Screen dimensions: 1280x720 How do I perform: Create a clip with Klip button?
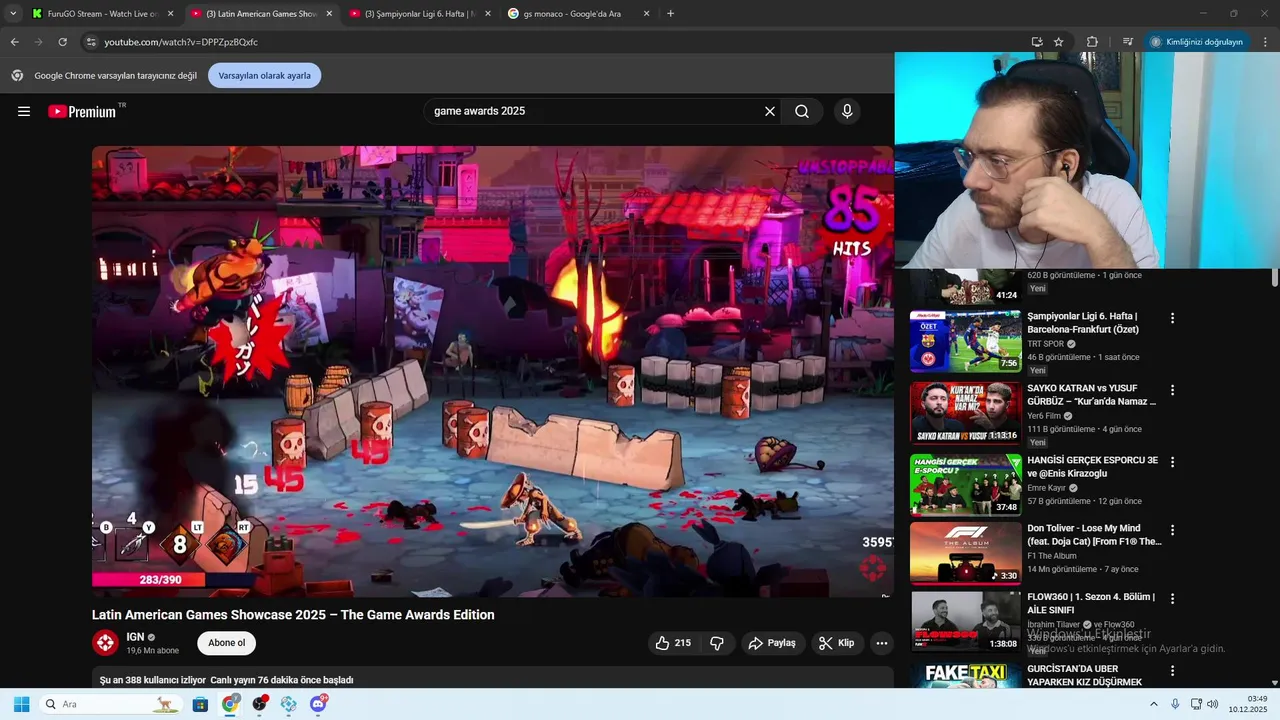tap(837, 643)
